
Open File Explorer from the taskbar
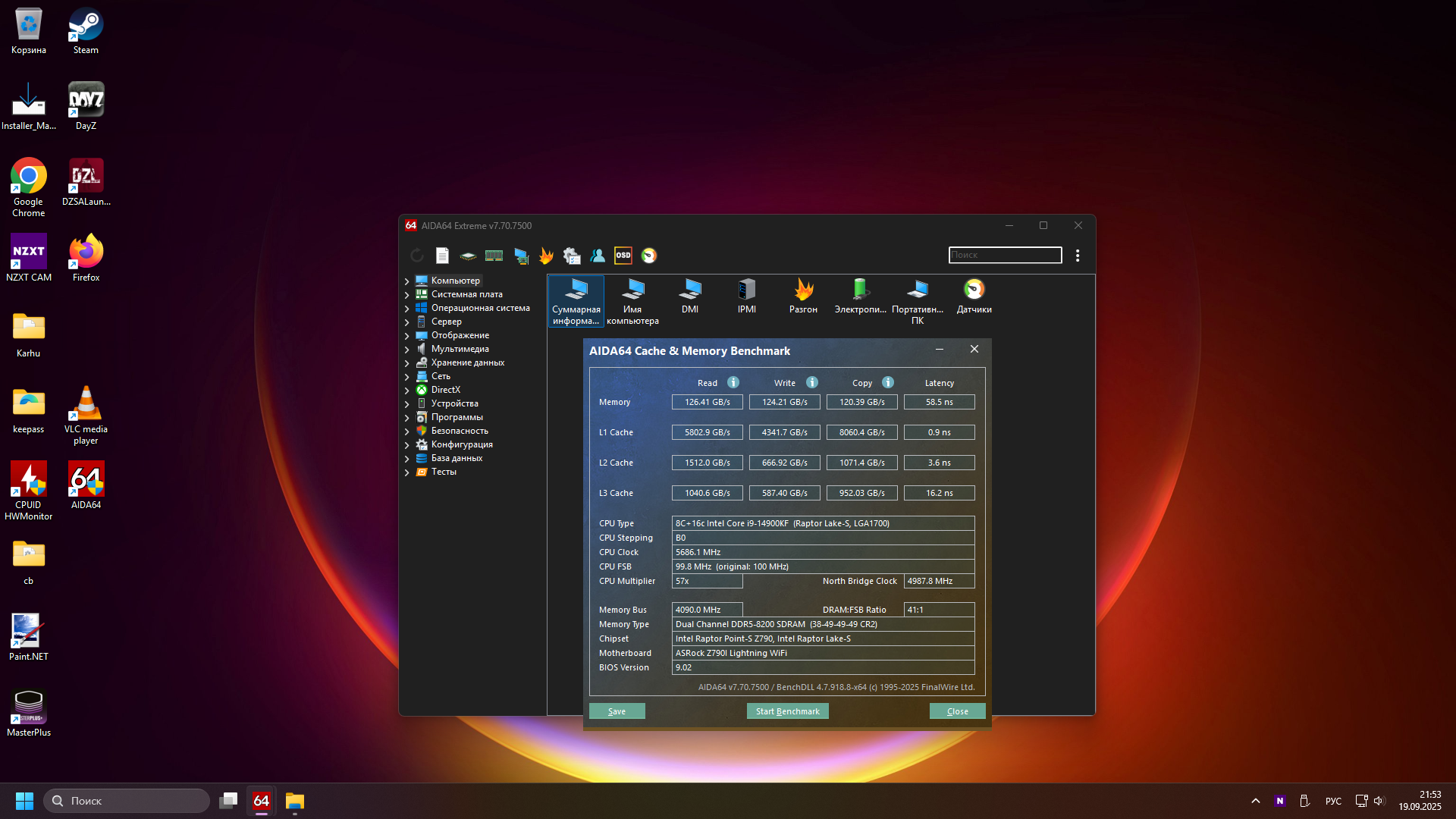(295, 801)
